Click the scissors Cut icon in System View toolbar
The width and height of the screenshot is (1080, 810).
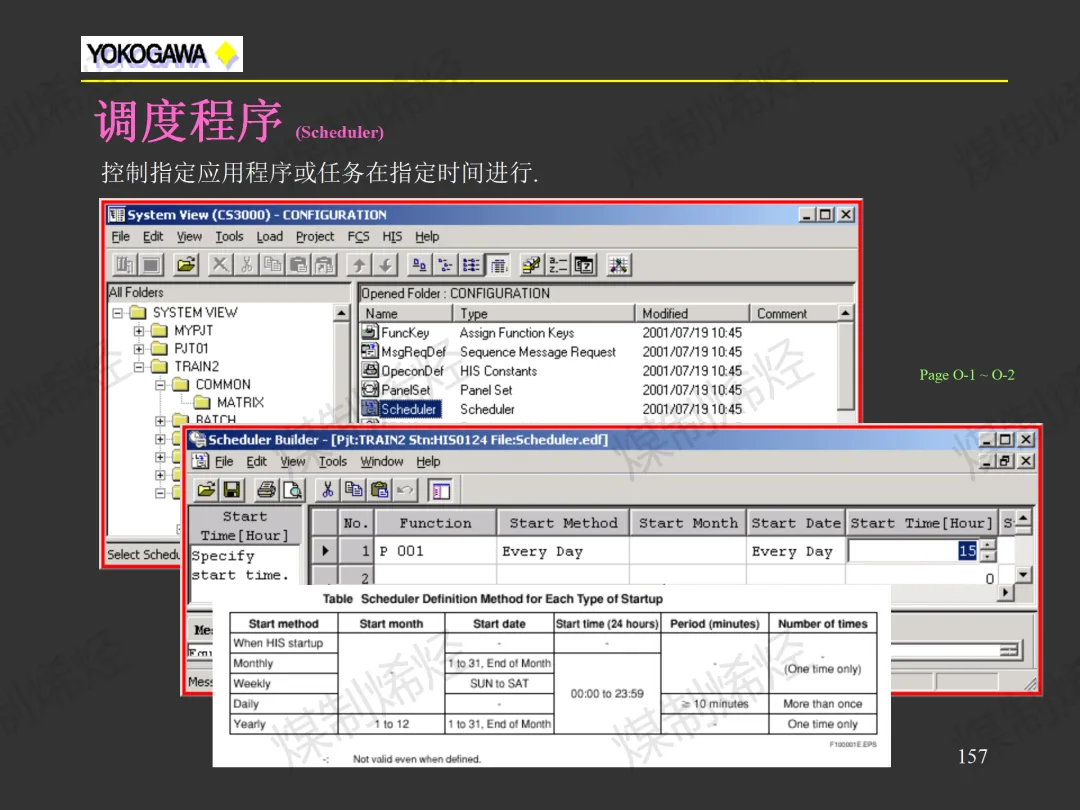[x=247, y=264]
